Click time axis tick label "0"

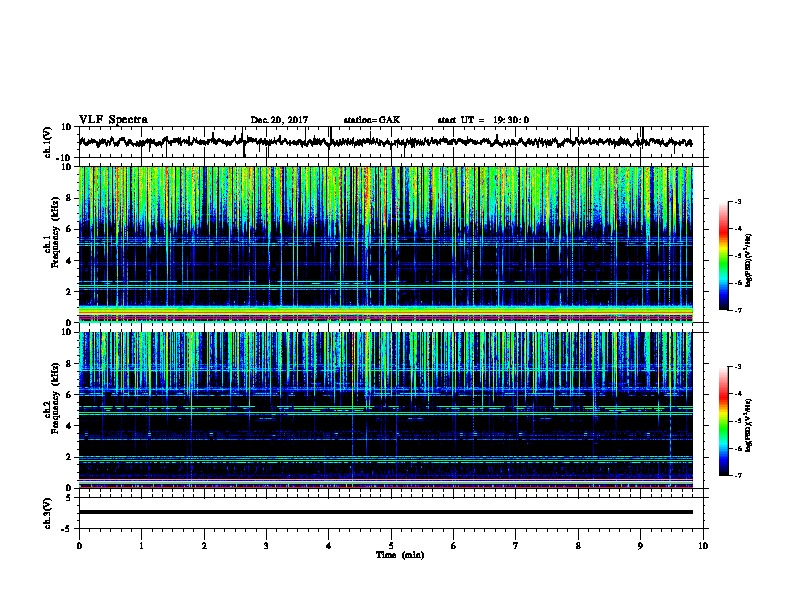[79, 546]
